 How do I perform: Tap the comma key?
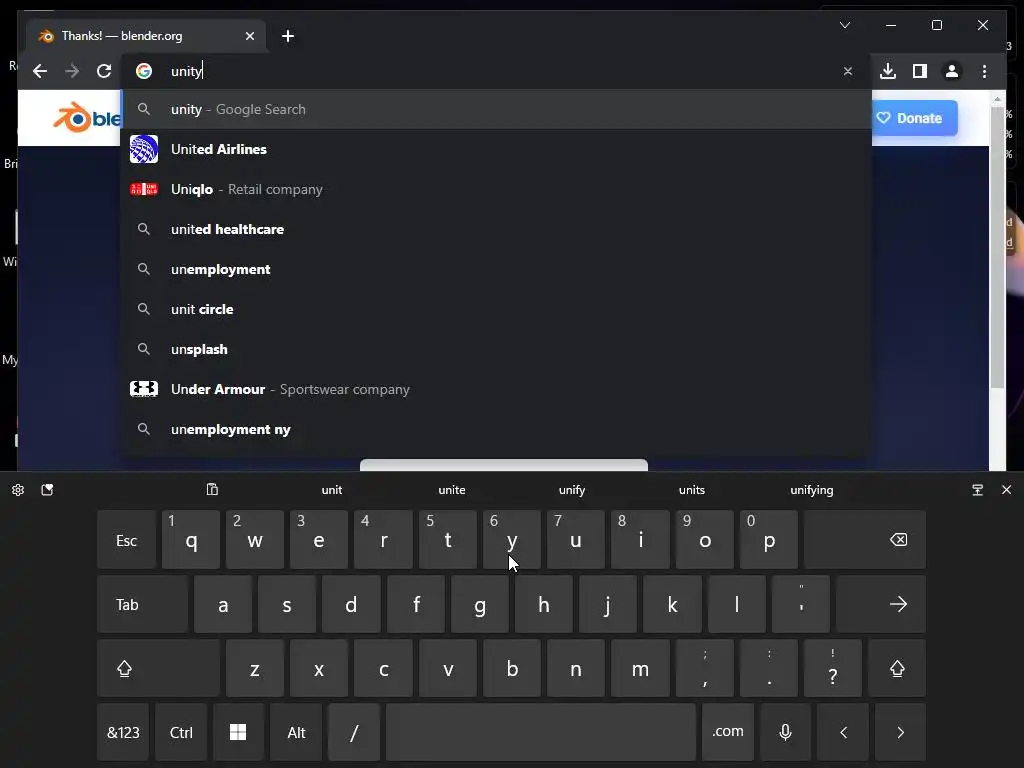pos(705,668)
